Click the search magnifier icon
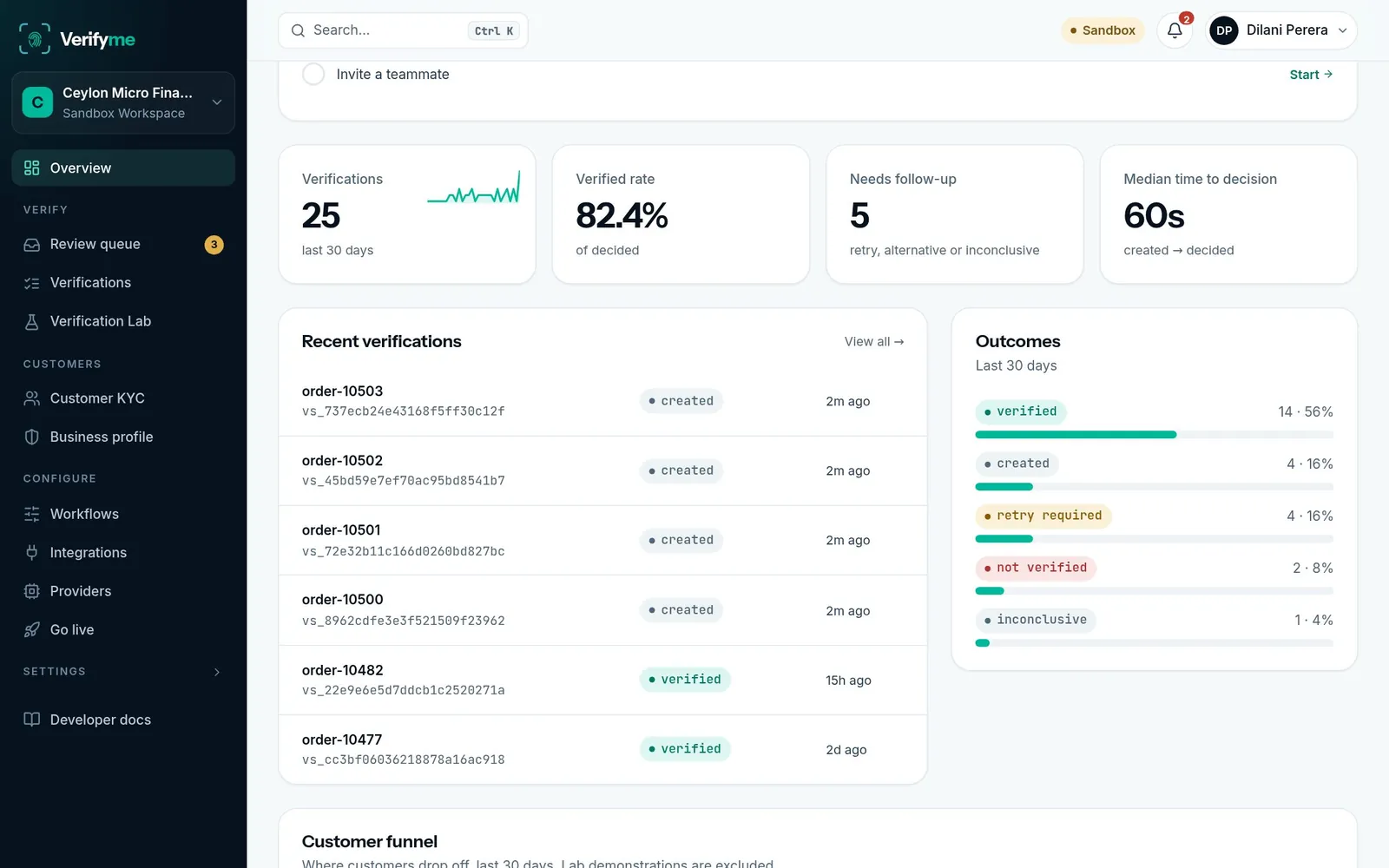 click(298, 30)
